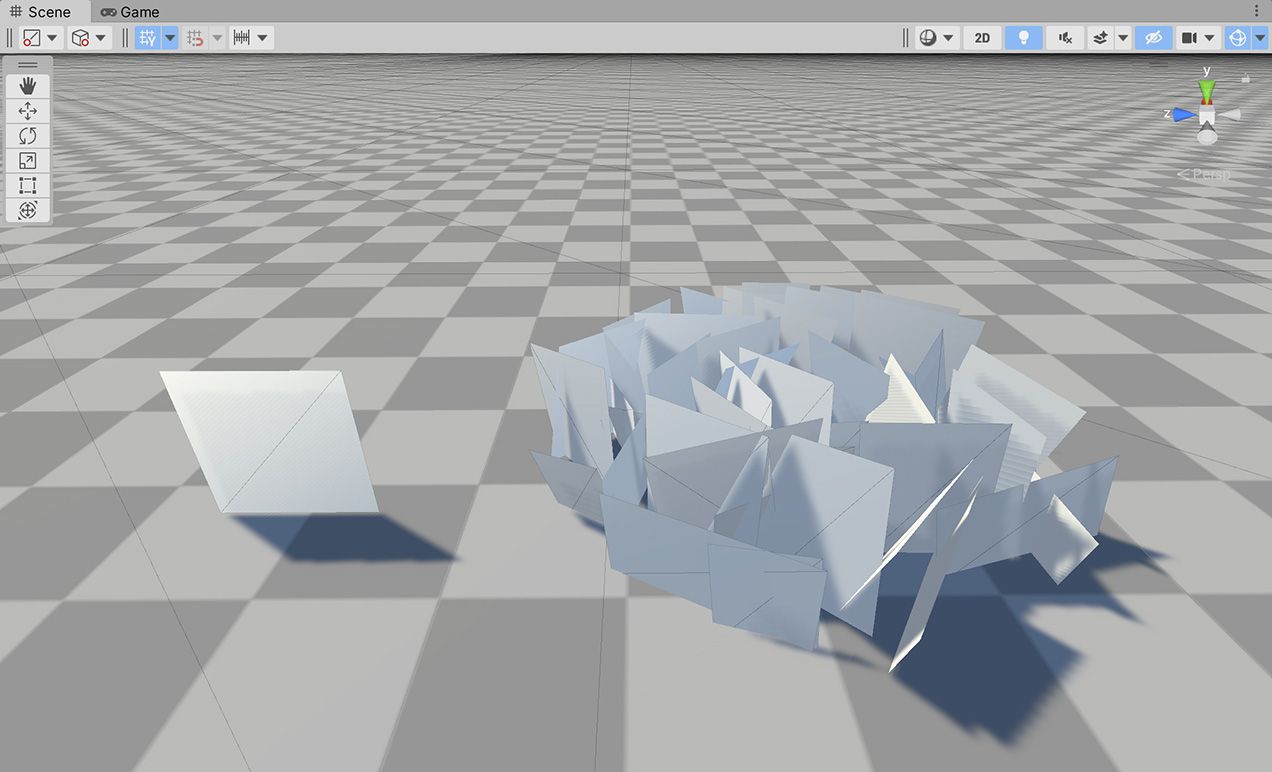Select the Rotate tool

[28, 135]
